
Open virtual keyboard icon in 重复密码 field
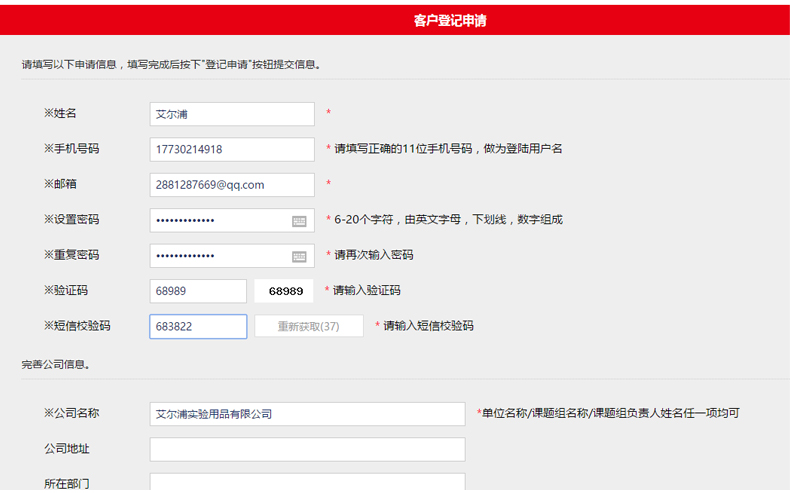[299, 256]
